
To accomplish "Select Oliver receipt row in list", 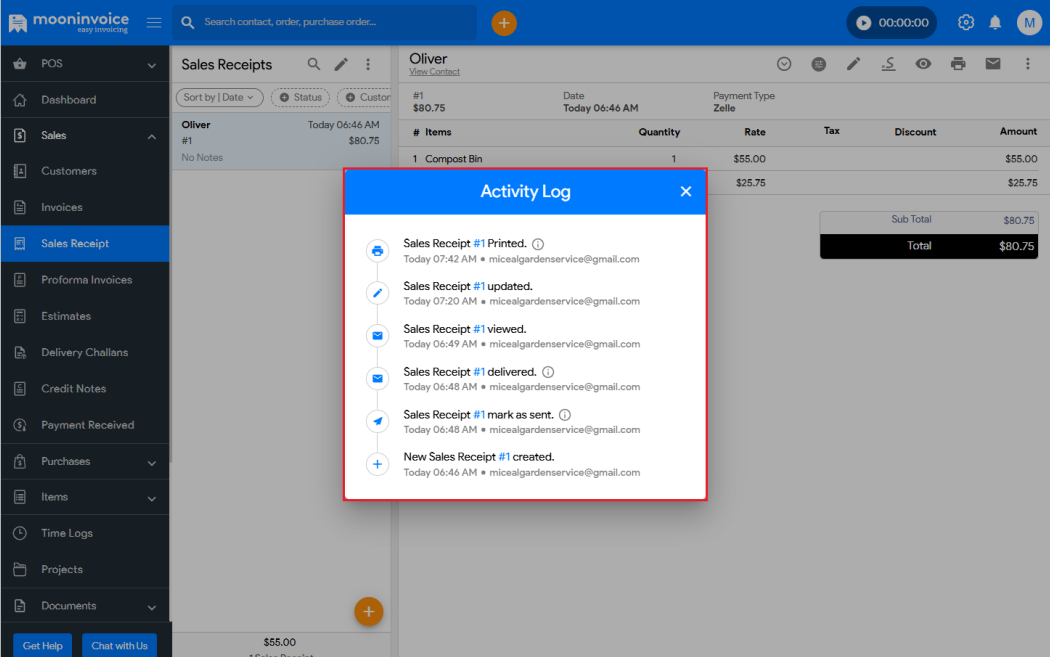I will [281, 141].
